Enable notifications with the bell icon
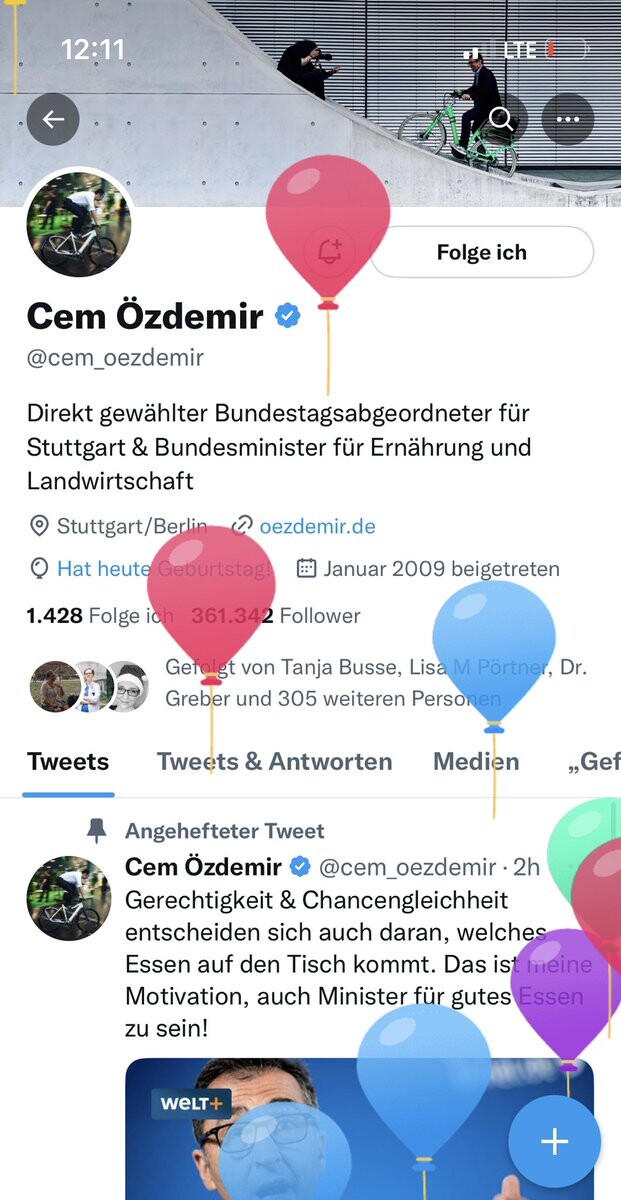The width and height of the screenshot is (621, 1200). tap(330, 252)
